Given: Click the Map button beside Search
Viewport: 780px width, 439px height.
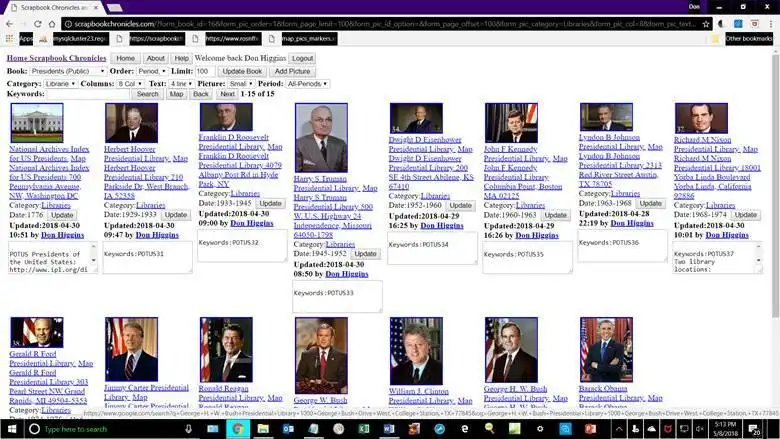Looking at the screenshot, I should [x=176, y=93].
